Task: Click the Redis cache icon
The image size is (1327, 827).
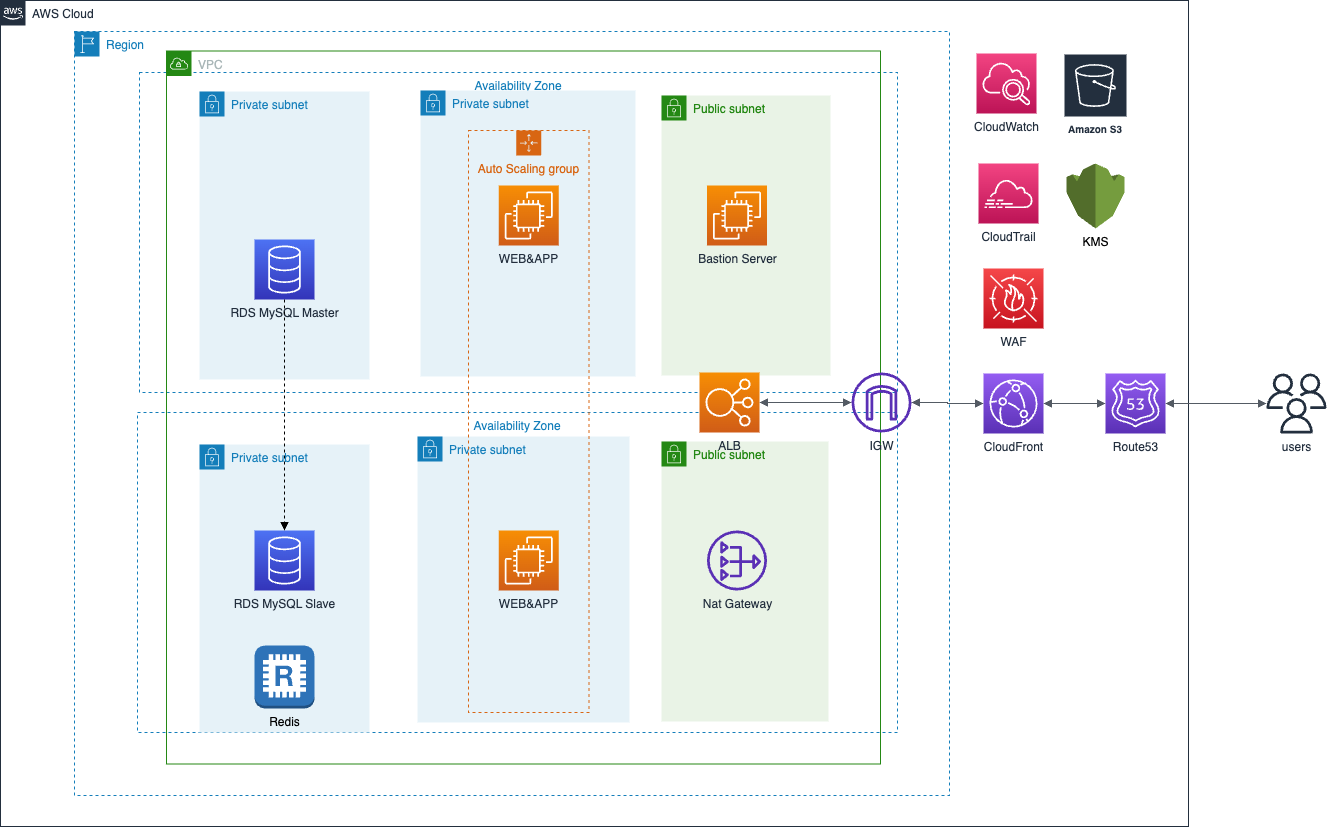Action: click(284, 676)
